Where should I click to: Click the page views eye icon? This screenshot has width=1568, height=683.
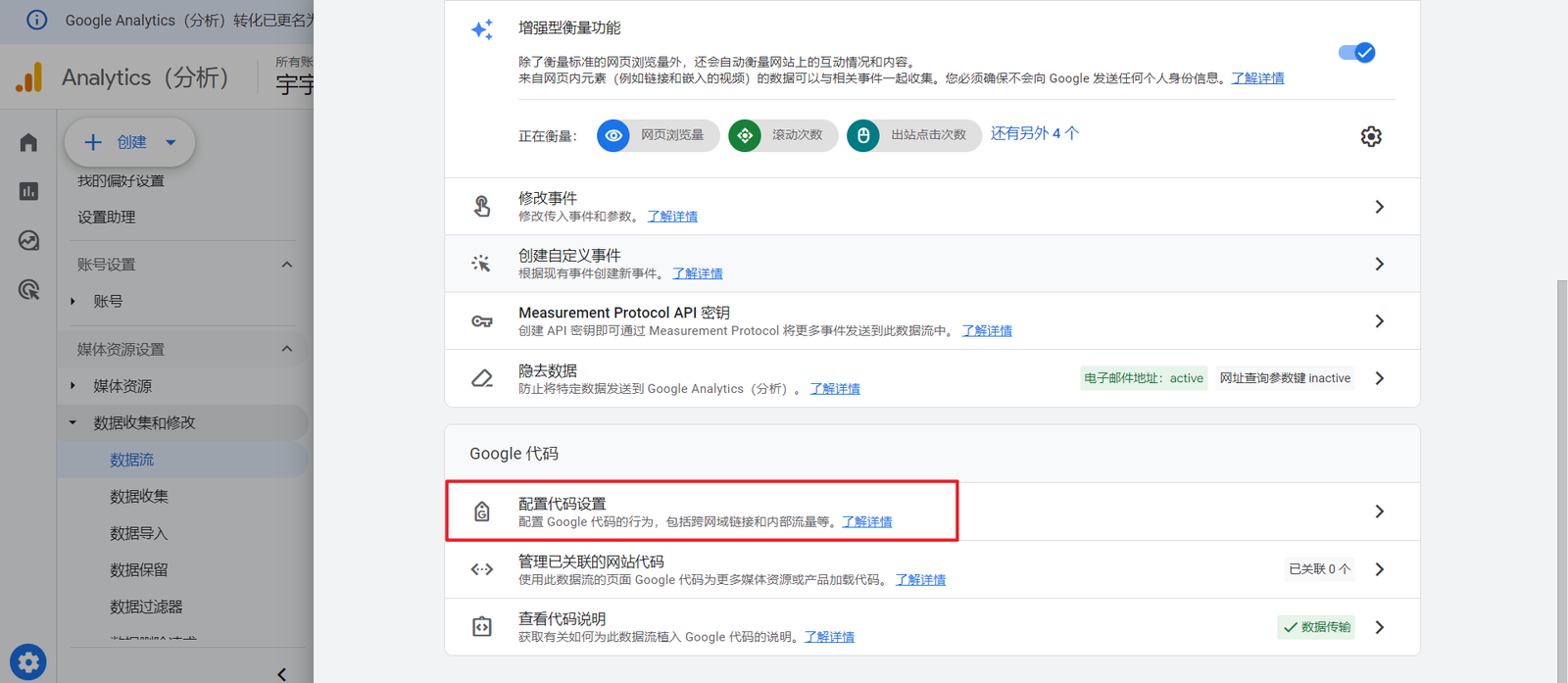[613, 135]
